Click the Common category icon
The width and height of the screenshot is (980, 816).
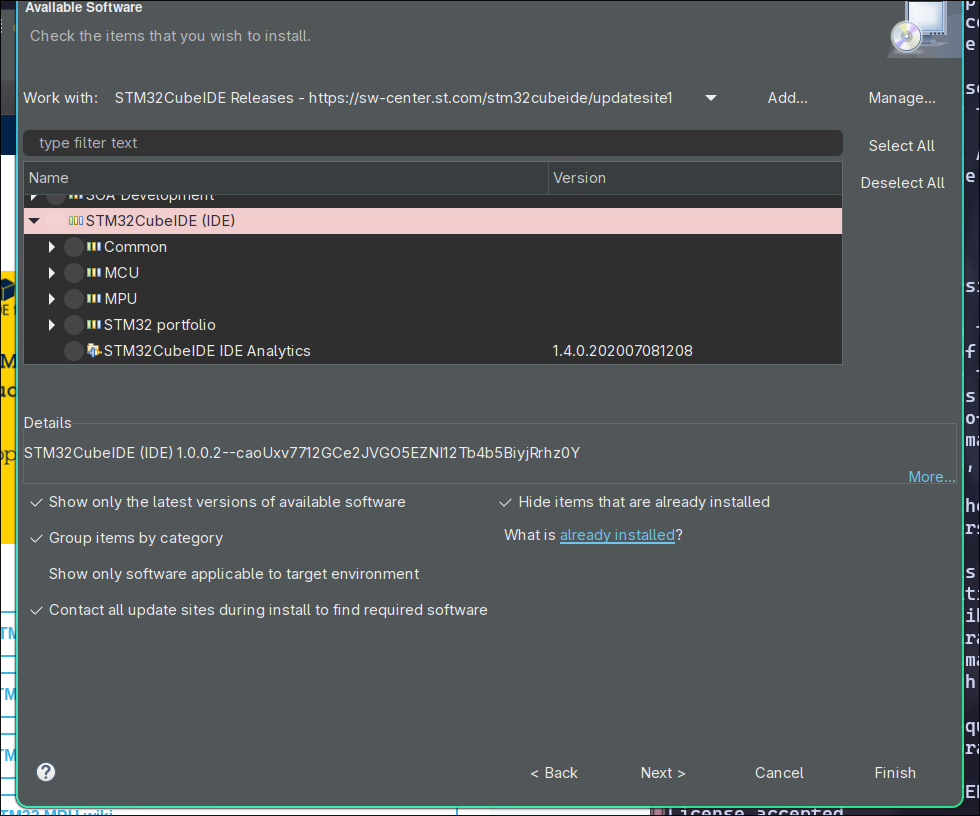click(96, 246)
